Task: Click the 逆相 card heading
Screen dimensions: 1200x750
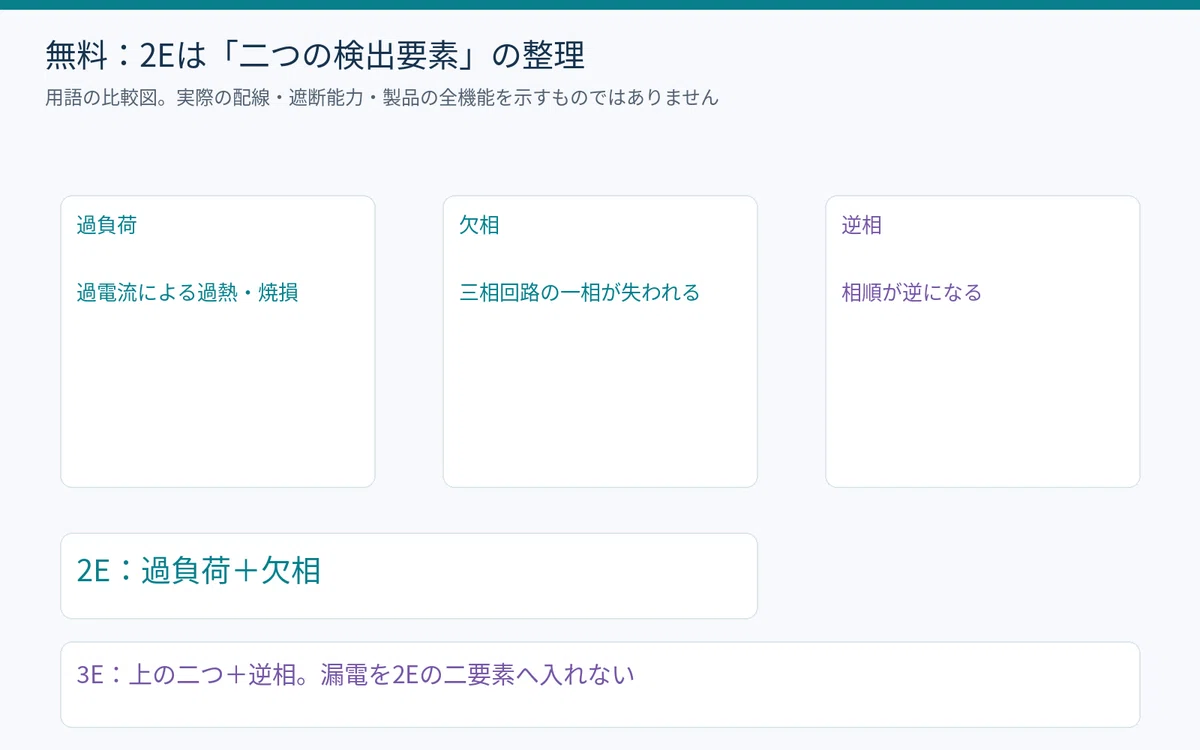Action: point(861,225)
